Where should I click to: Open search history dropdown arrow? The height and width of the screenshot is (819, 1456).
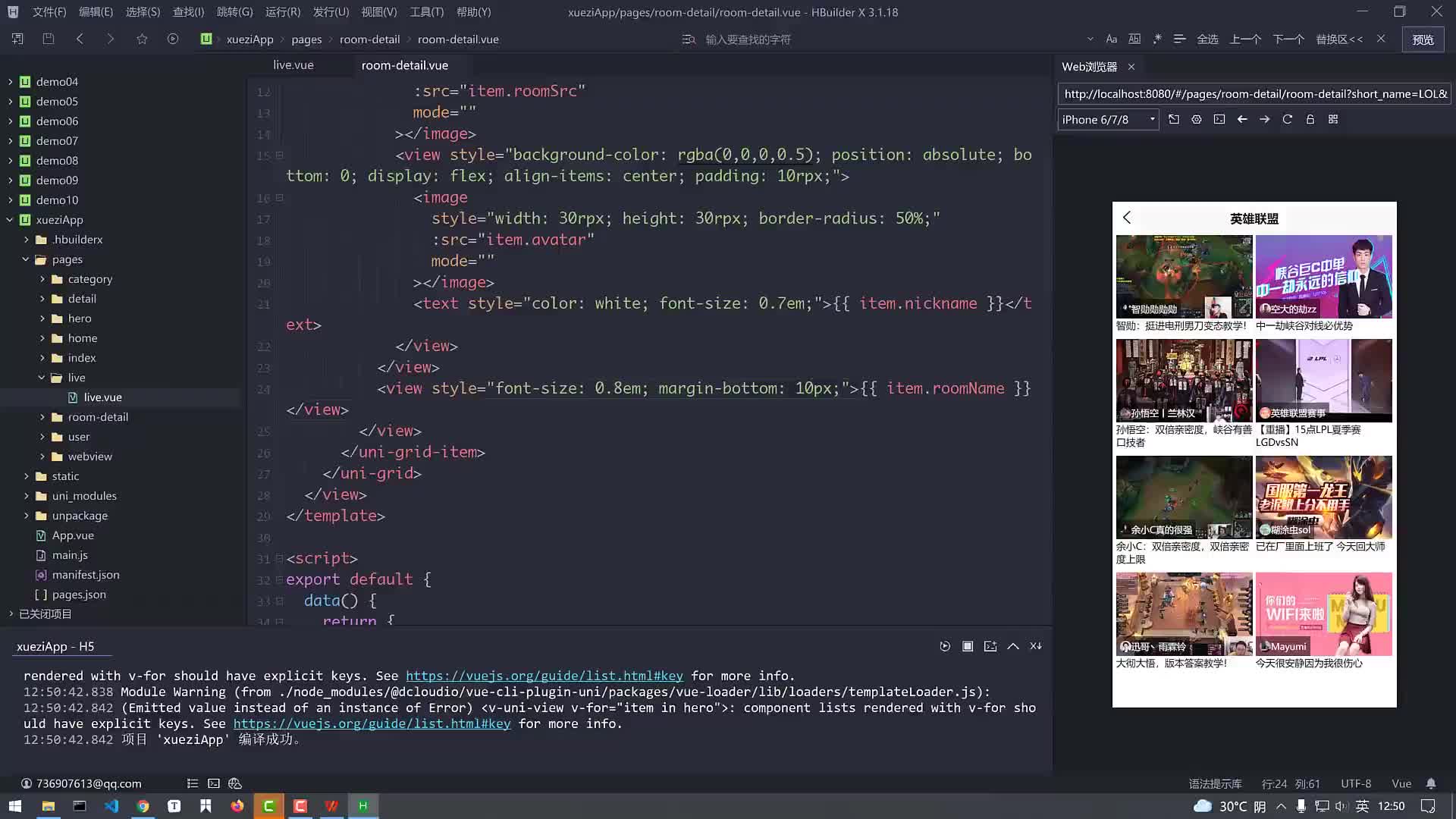[1090, 39]
